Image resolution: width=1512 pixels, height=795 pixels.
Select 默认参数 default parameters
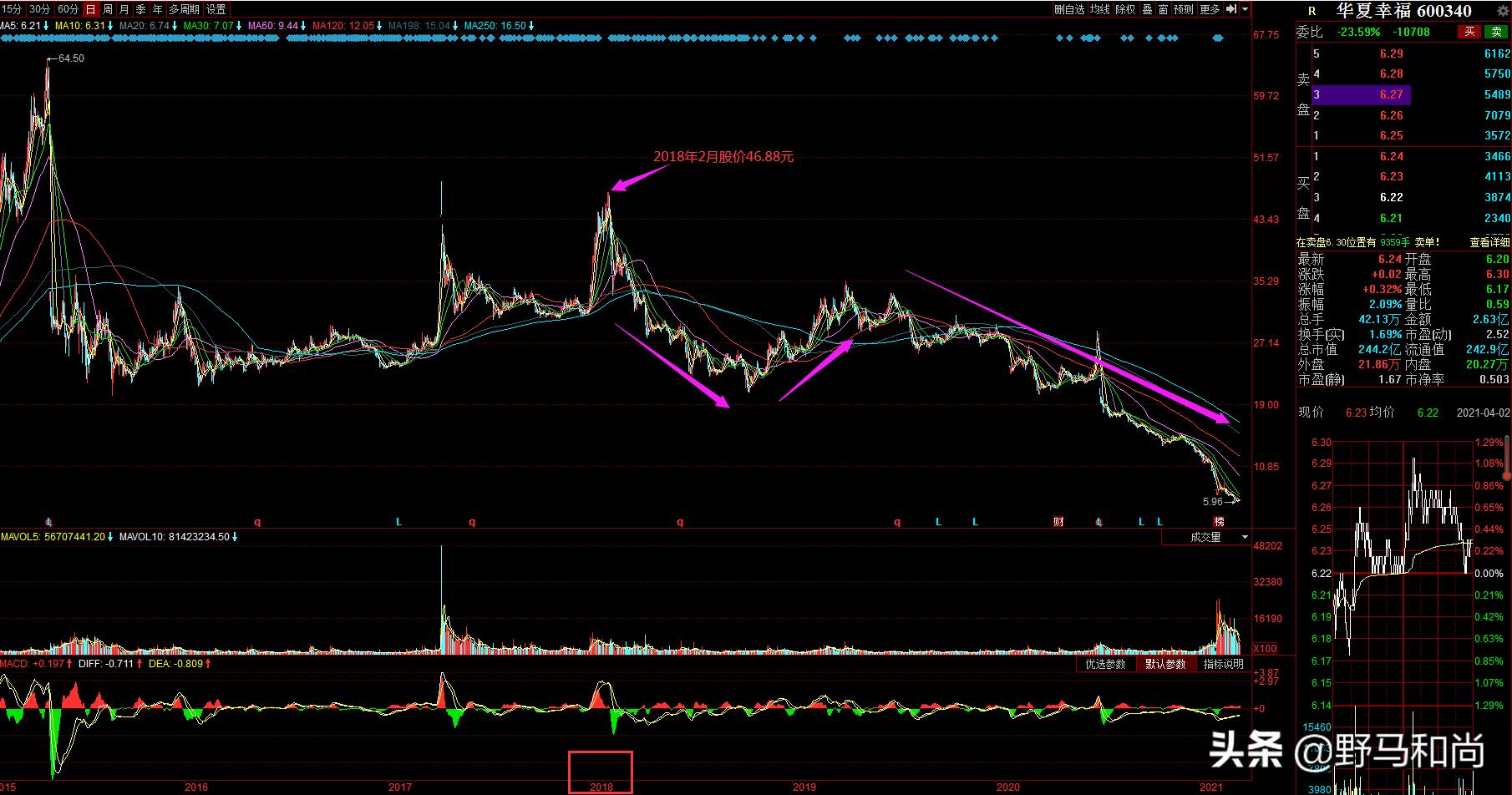click(x=1165, y=664)
